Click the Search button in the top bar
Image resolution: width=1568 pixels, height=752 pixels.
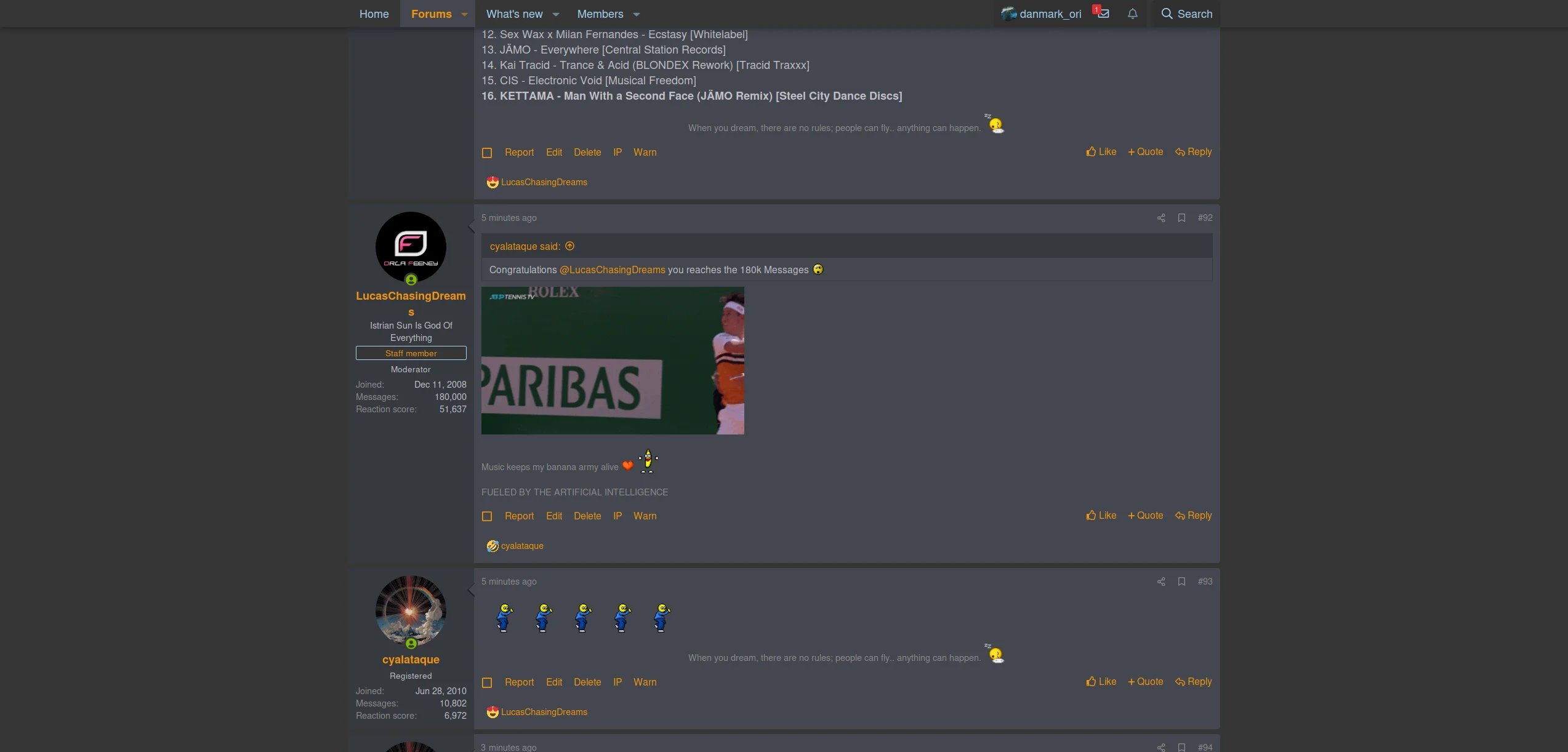pos(1186,14)
